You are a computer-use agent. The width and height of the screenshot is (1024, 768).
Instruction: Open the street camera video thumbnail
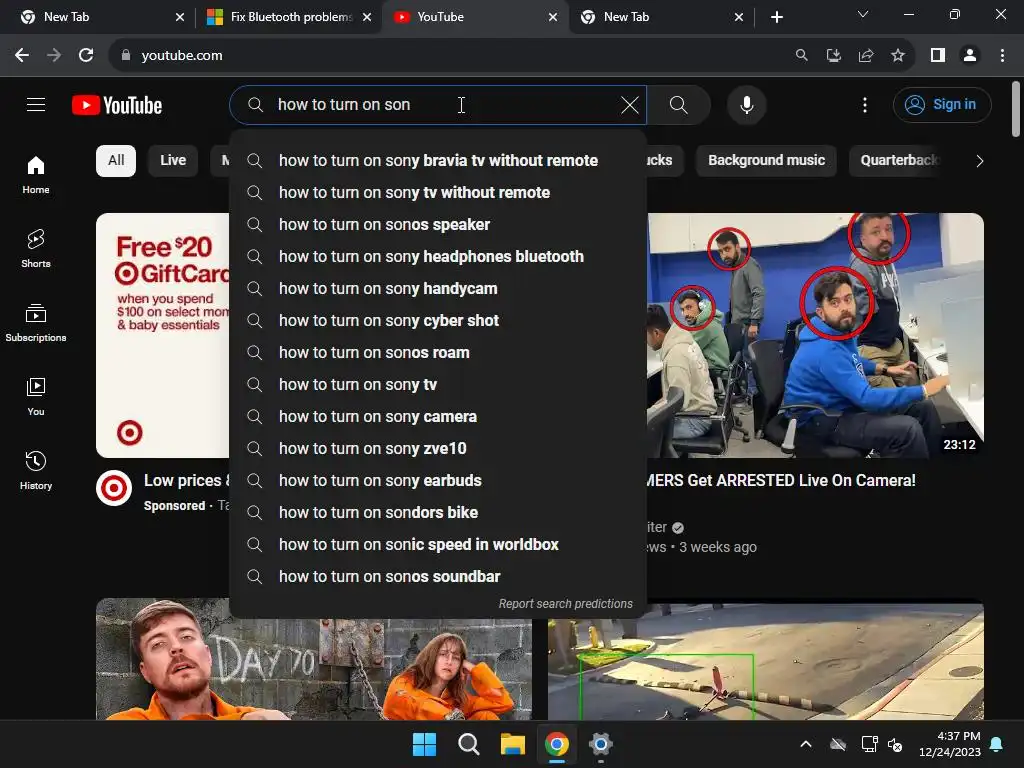click(x=765, y=662)
